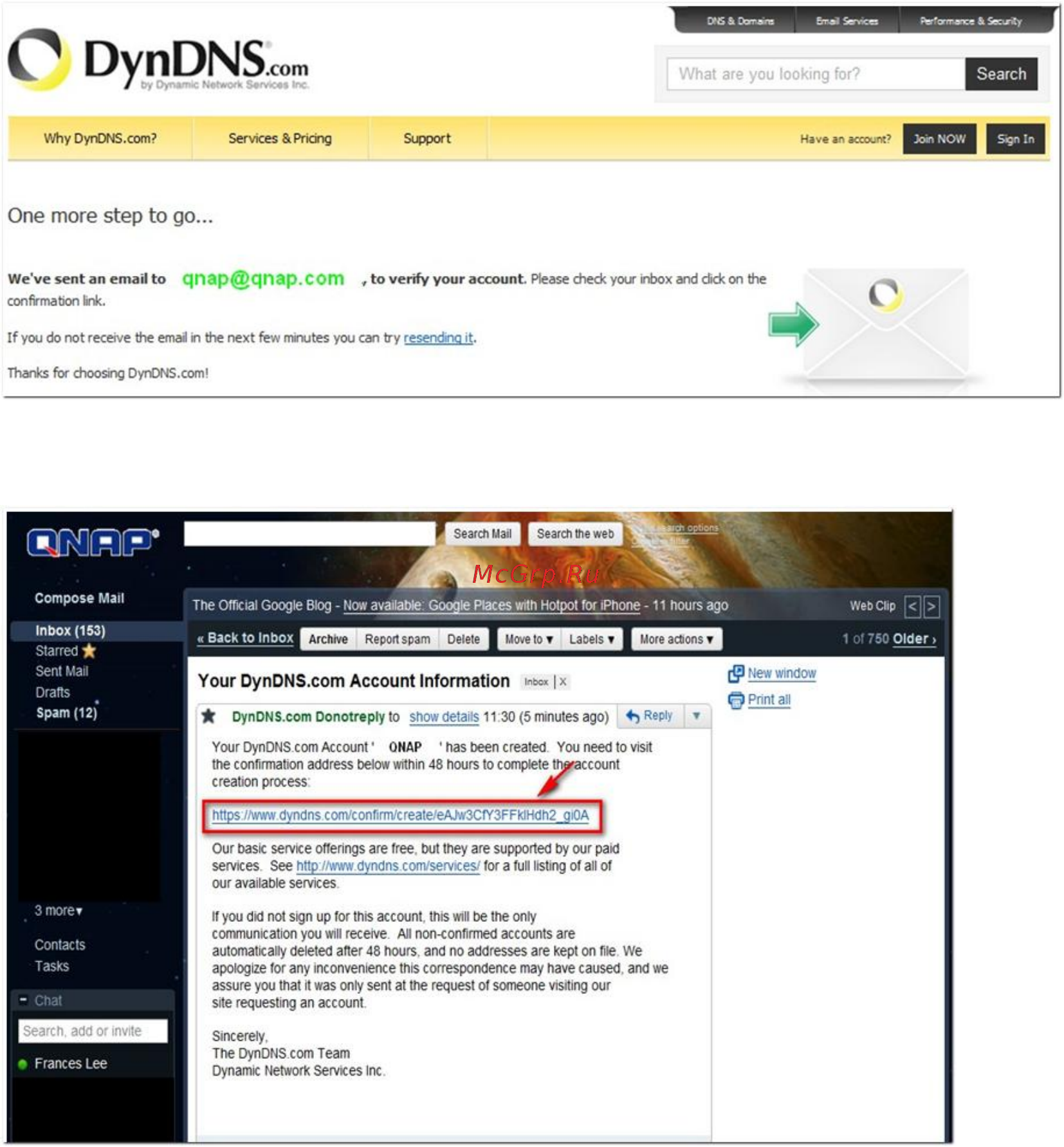Image resolution: width=1064 pixels, height=1147 pixels.
Task: Open the DynDNS confirmation link
Action: click(x=400, y=815)
